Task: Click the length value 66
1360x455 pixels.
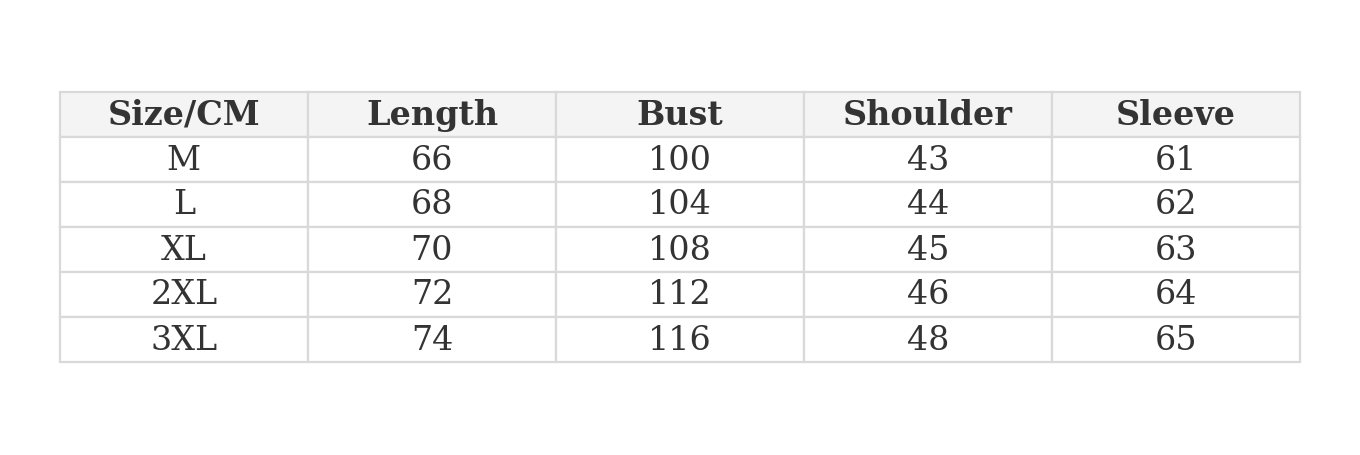Action: pyautogui.click(x=432, y=160)
